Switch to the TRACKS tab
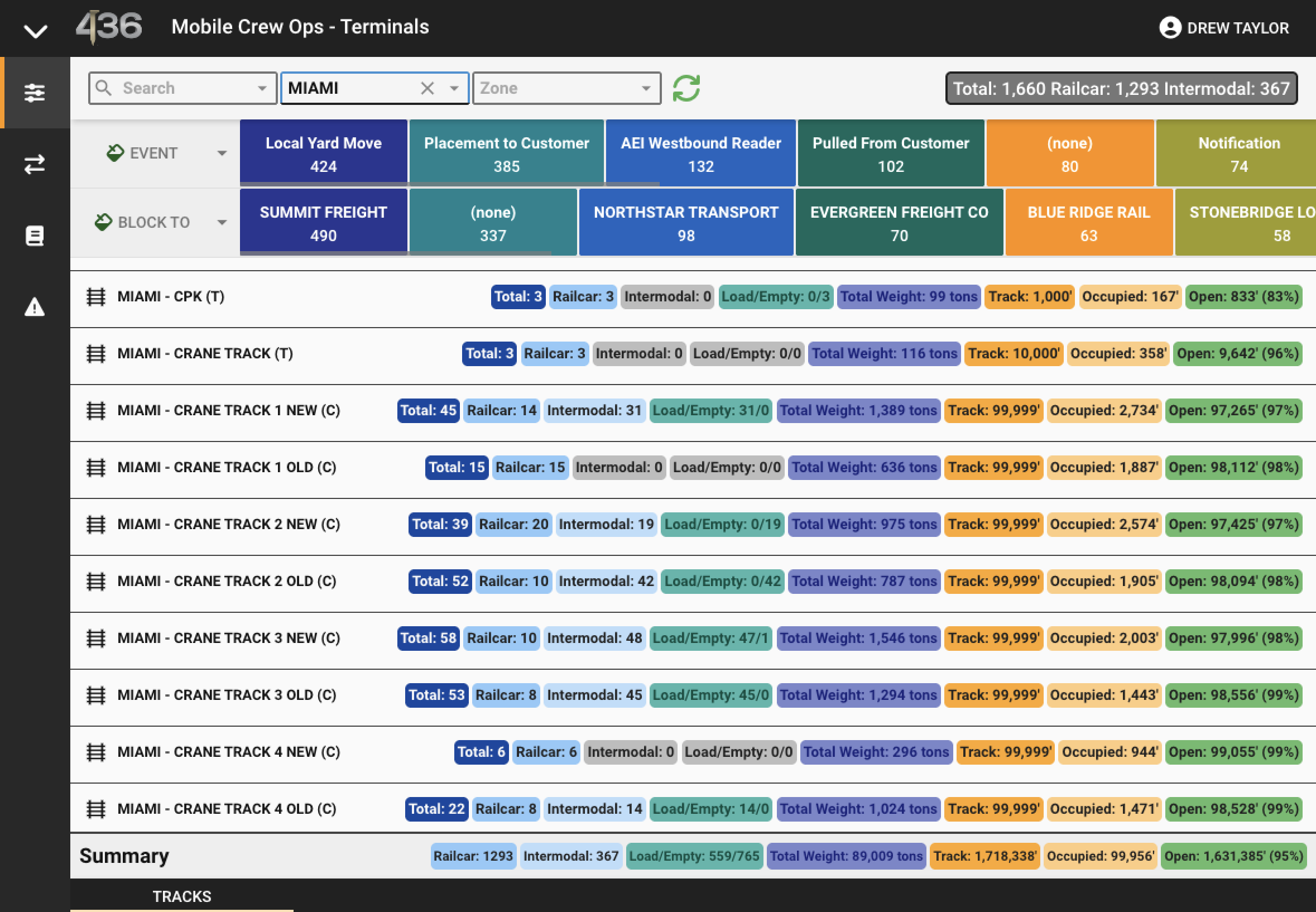The height and width of the screenshot is (912, 1316). click(182, 896)
